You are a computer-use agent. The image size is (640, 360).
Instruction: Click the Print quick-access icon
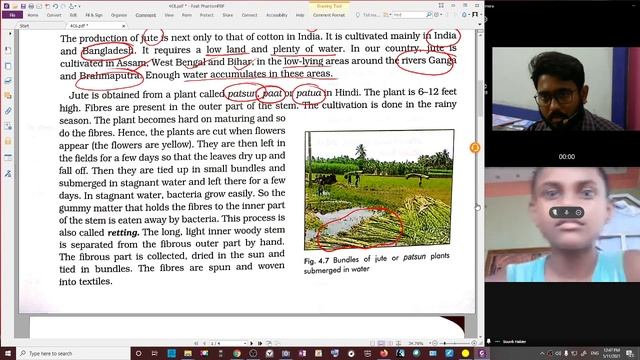point(31,6)
